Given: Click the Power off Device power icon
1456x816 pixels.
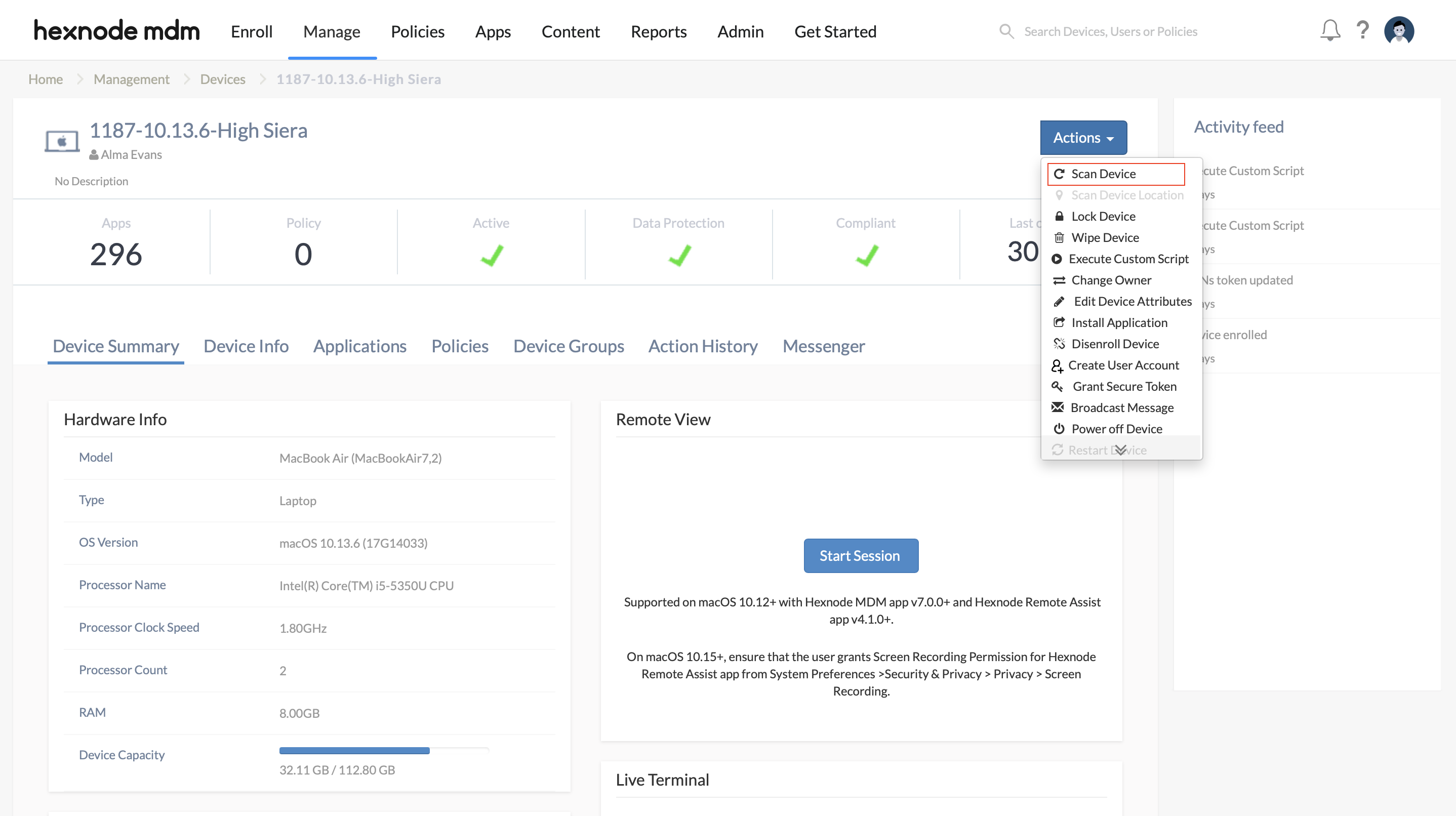Looking at the screenshot, I should point(1059,429).
